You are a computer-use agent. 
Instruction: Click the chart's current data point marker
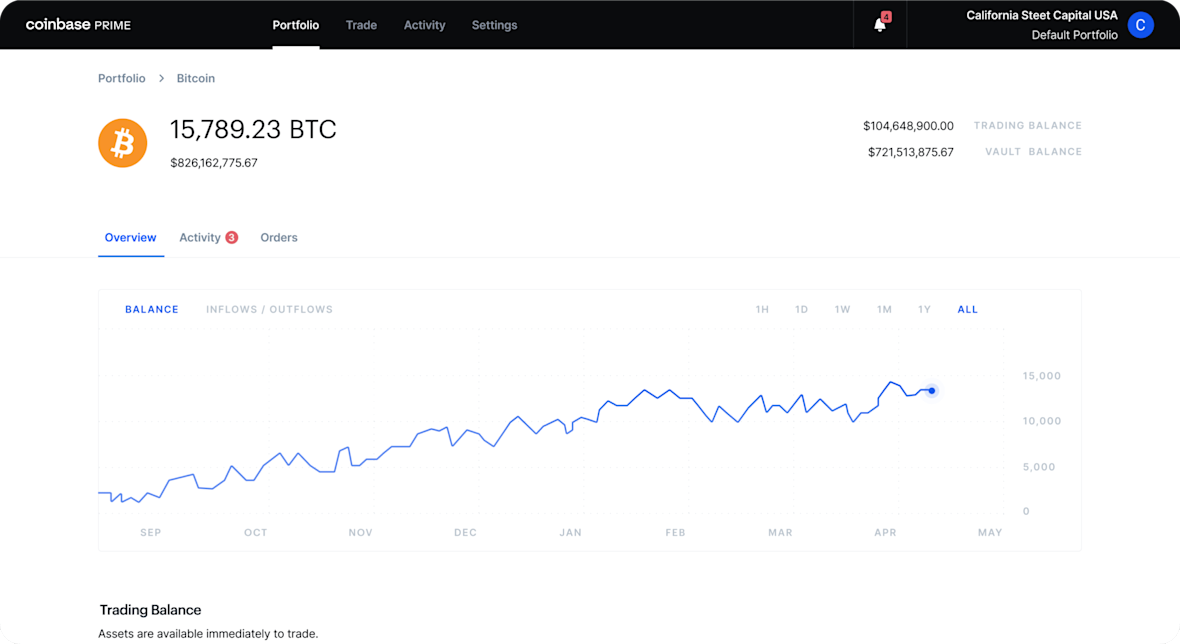tap(932, 390)
